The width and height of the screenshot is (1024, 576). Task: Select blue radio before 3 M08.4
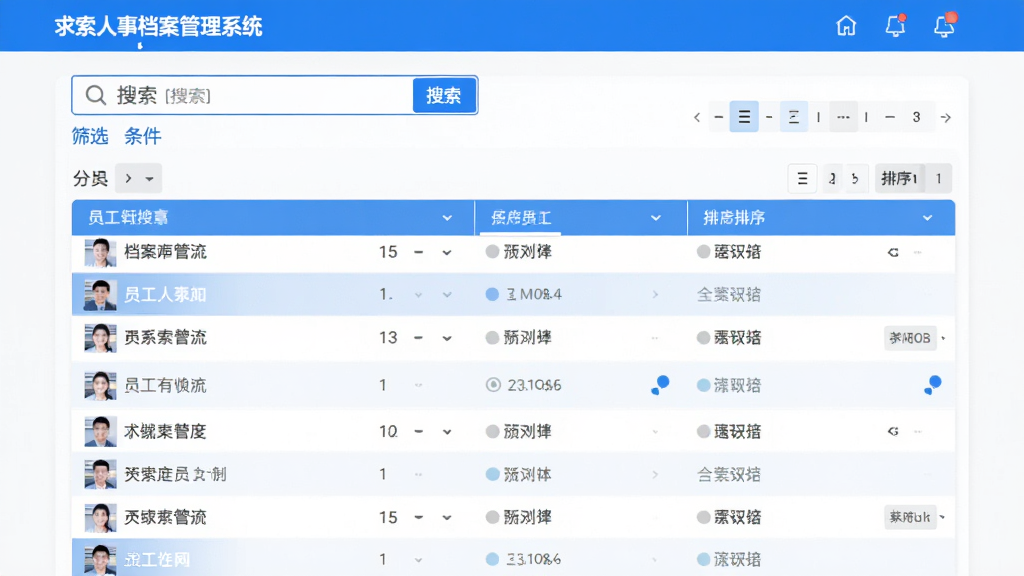point(492,295)
